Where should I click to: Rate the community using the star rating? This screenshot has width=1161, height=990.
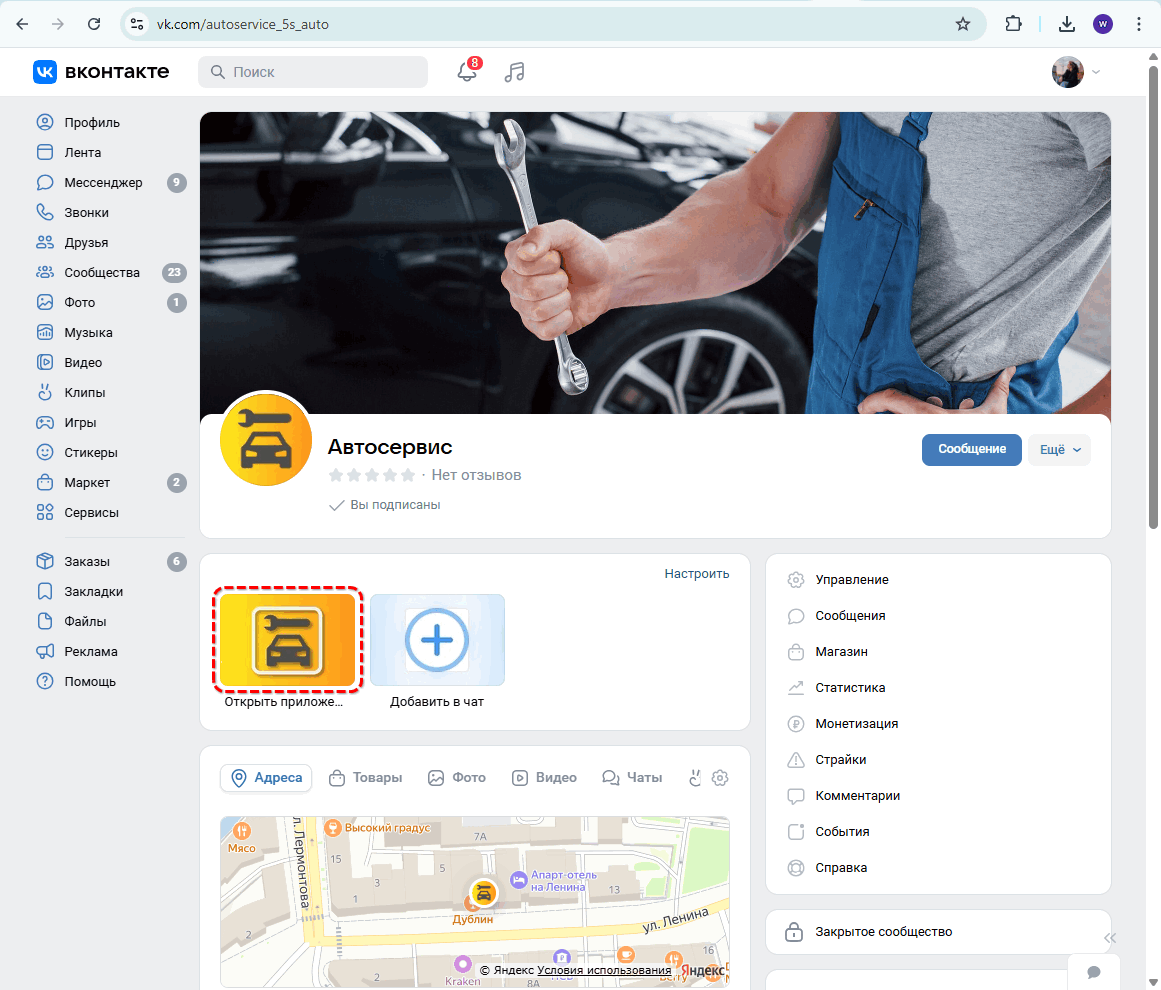click(x=371, y=475)
